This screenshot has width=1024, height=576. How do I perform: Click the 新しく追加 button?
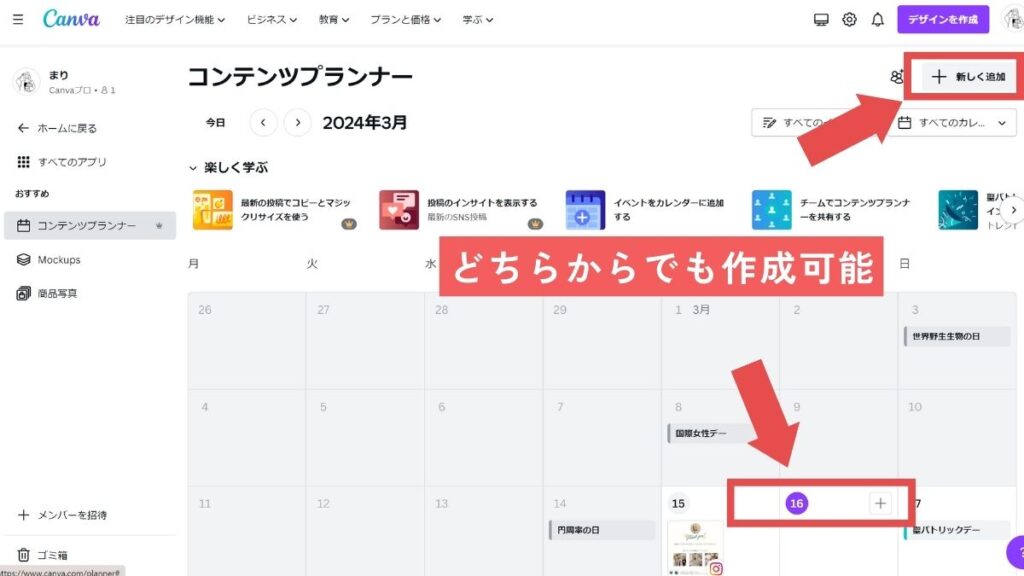tap(968, 76)
